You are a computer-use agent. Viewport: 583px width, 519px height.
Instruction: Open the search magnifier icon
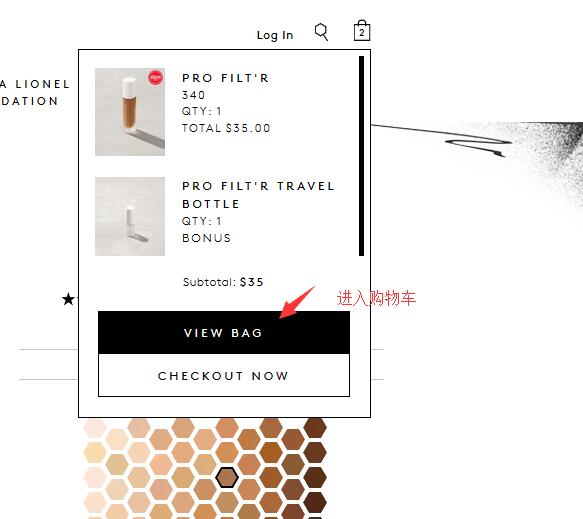pyautogui.click(x=322, y=32)
